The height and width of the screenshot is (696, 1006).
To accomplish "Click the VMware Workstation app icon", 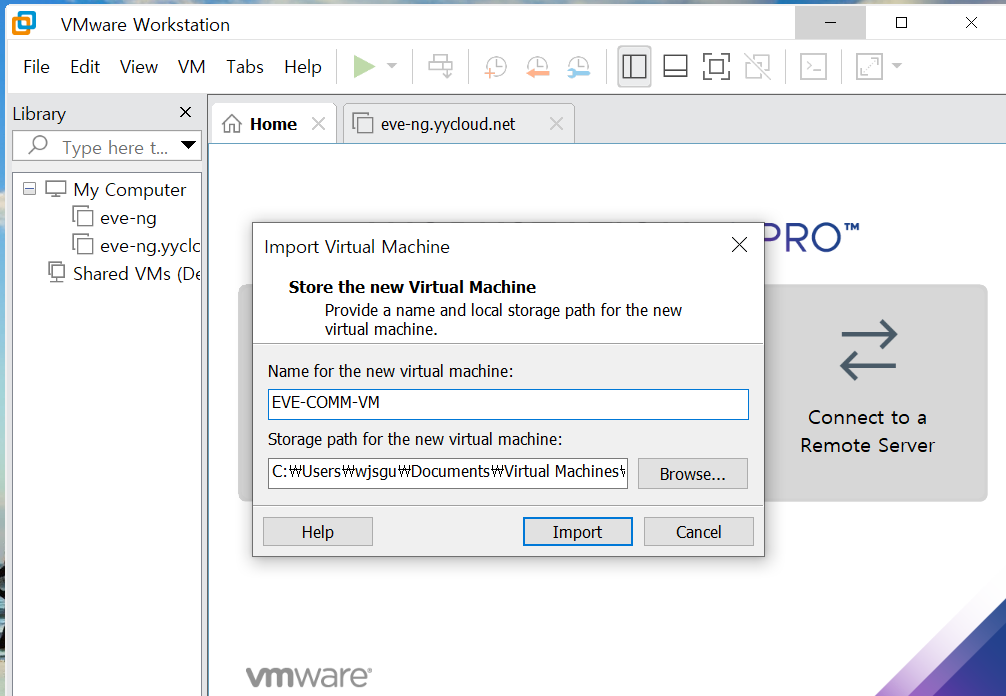I will 24,23.
